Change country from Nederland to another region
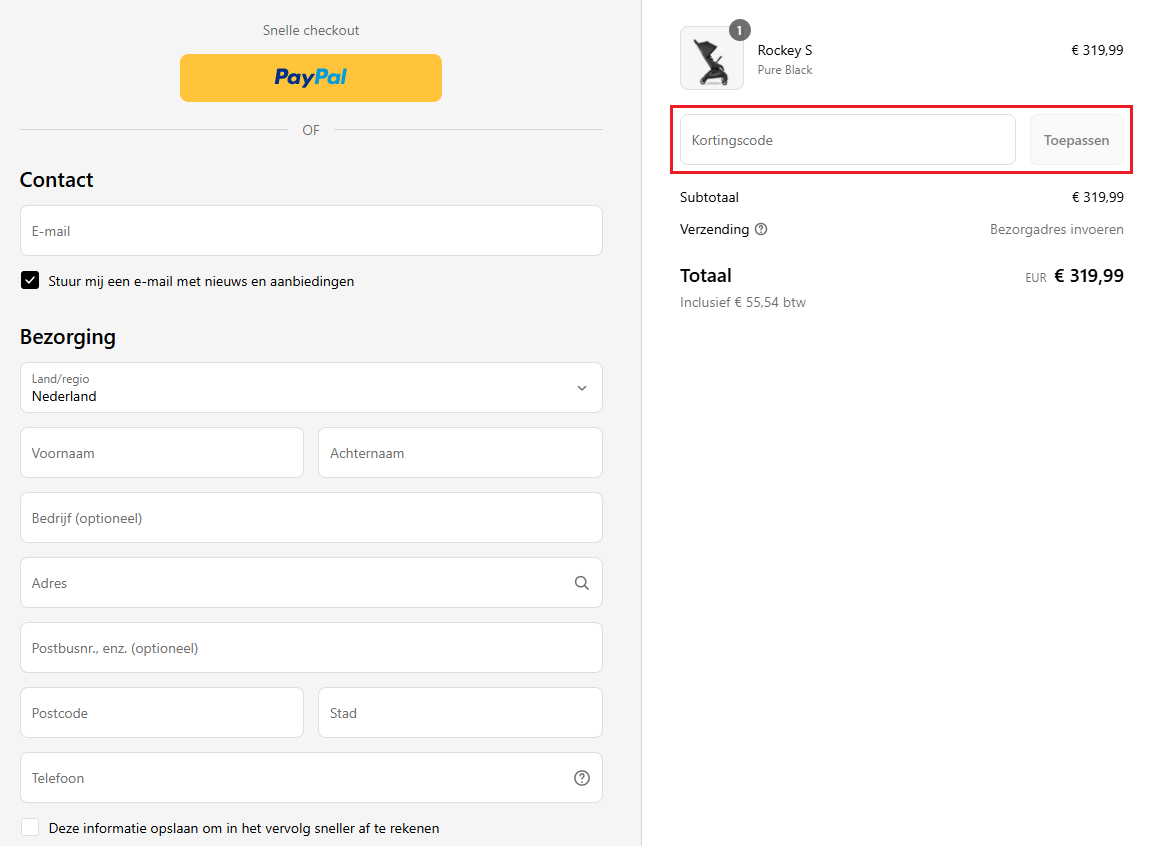Viewport: 1151px width, 846px height. [310, 387]
